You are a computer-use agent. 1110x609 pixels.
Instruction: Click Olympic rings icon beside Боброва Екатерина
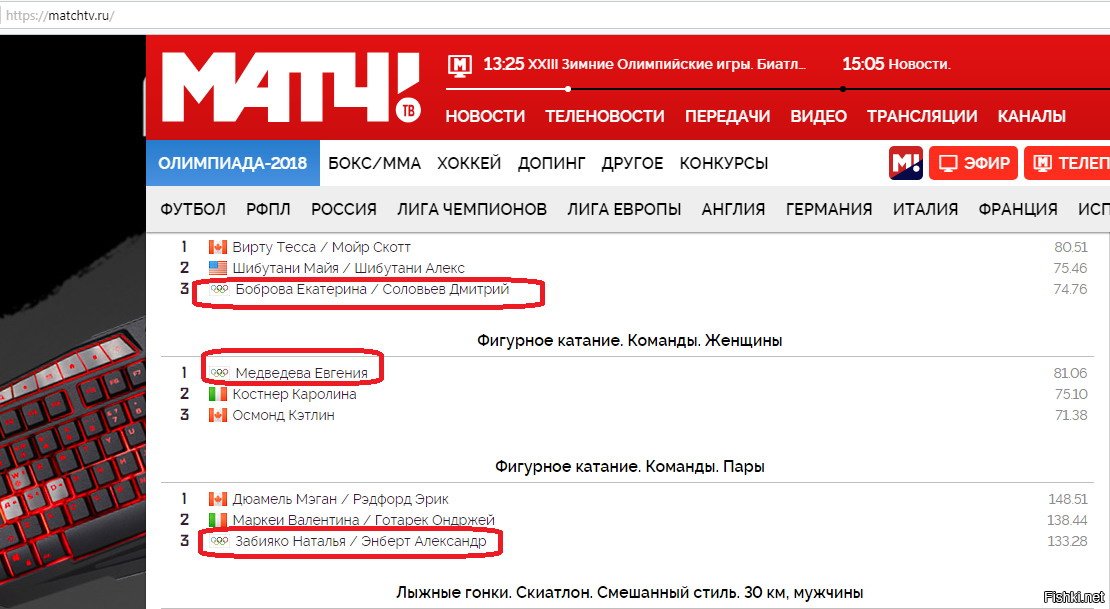pos(219,289)
